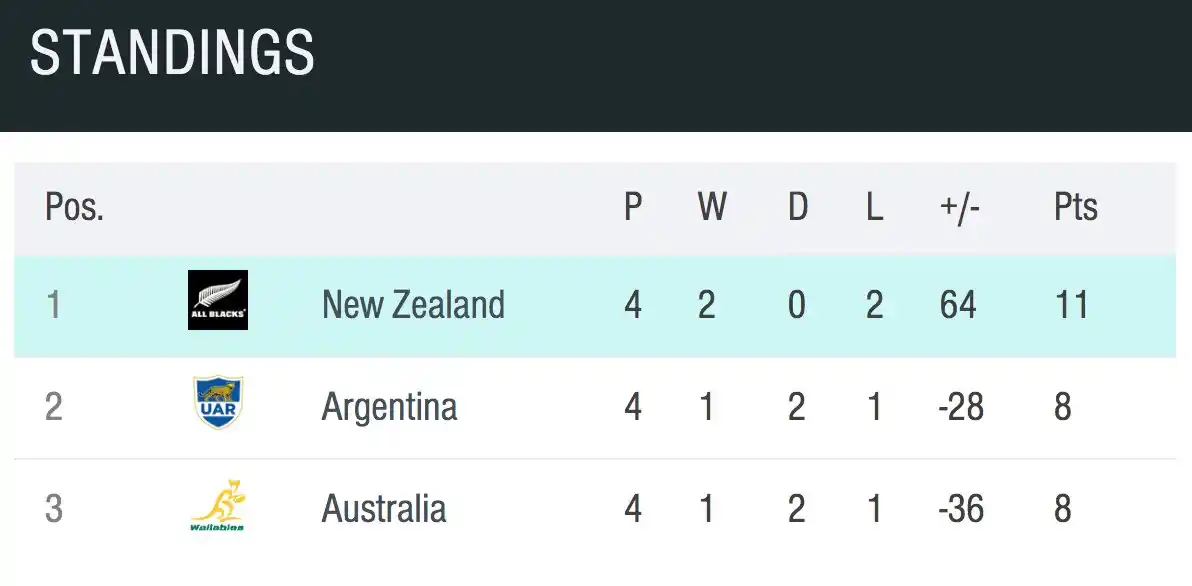Sort by the Pts column header
Viewport: 1192px width, 586px height.
(x=1075, y=208)
